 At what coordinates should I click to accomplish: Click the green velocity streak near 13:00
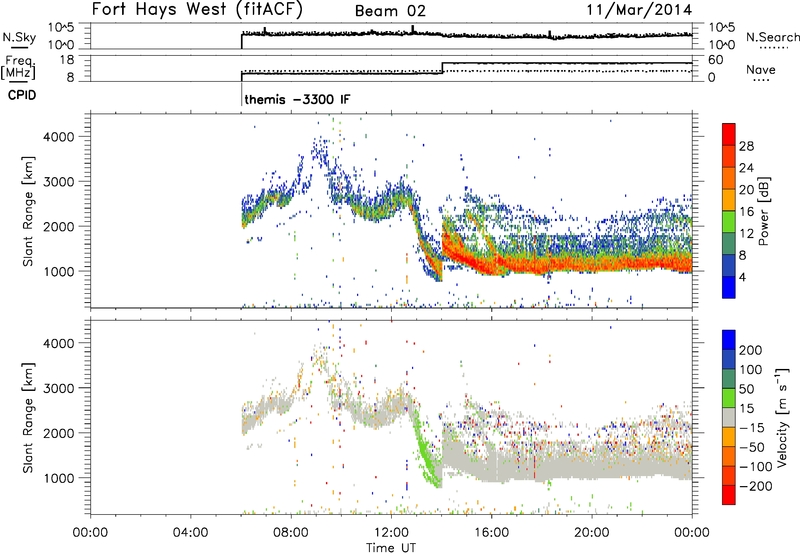(424, 447)
